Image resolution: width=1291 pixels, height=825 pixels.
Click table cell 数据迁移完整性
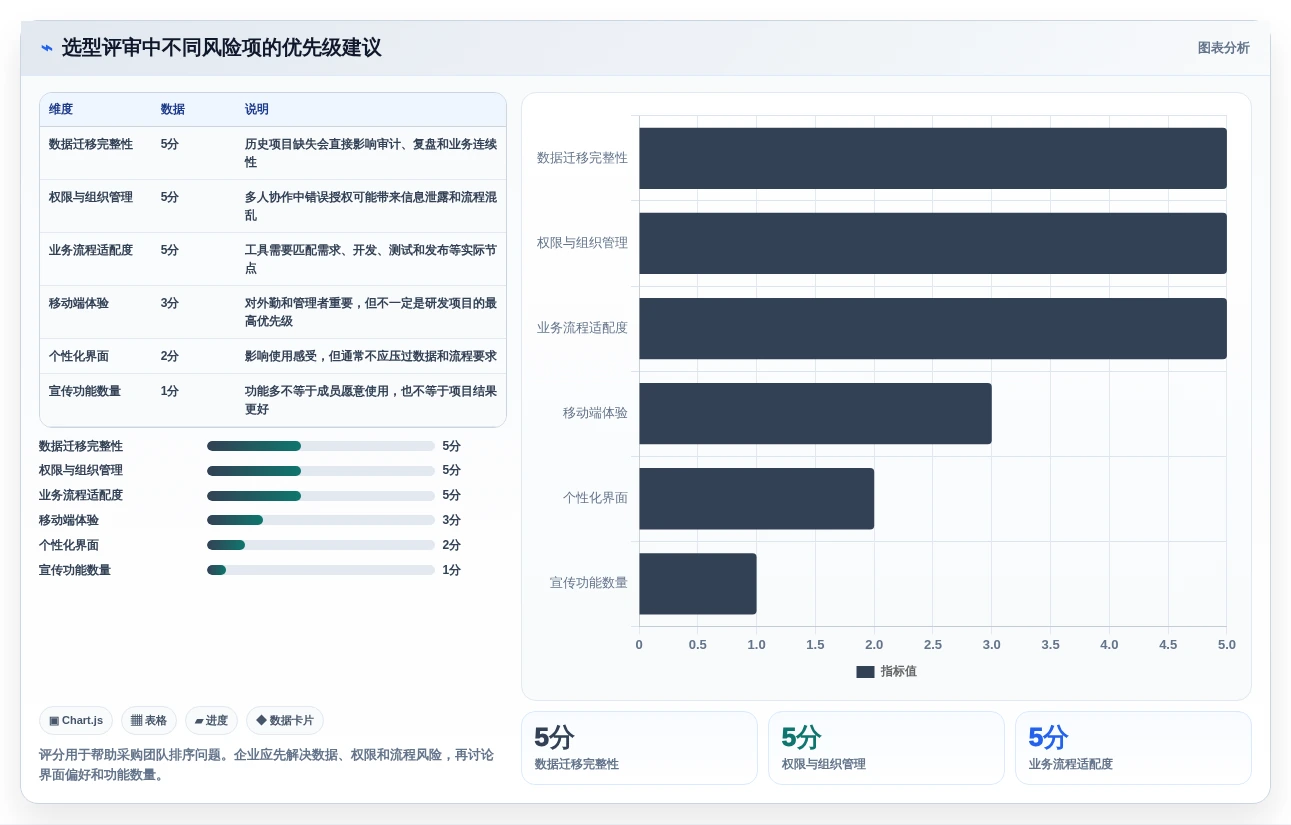click(x=91, y=144)
